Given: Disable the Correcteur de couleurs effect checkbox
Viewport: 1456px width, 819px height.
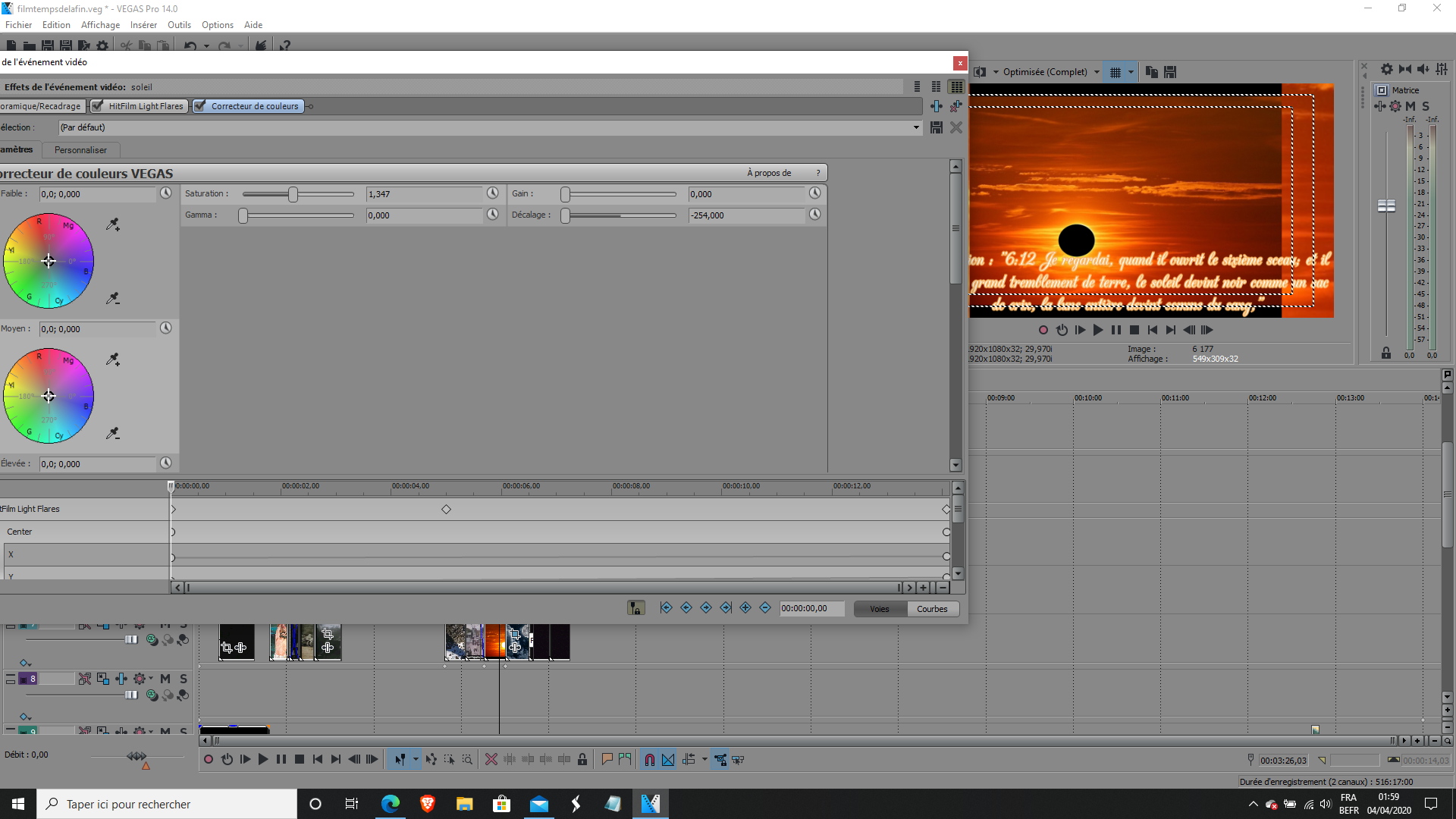Looking at the screenshot, I should tap(199, 106).
